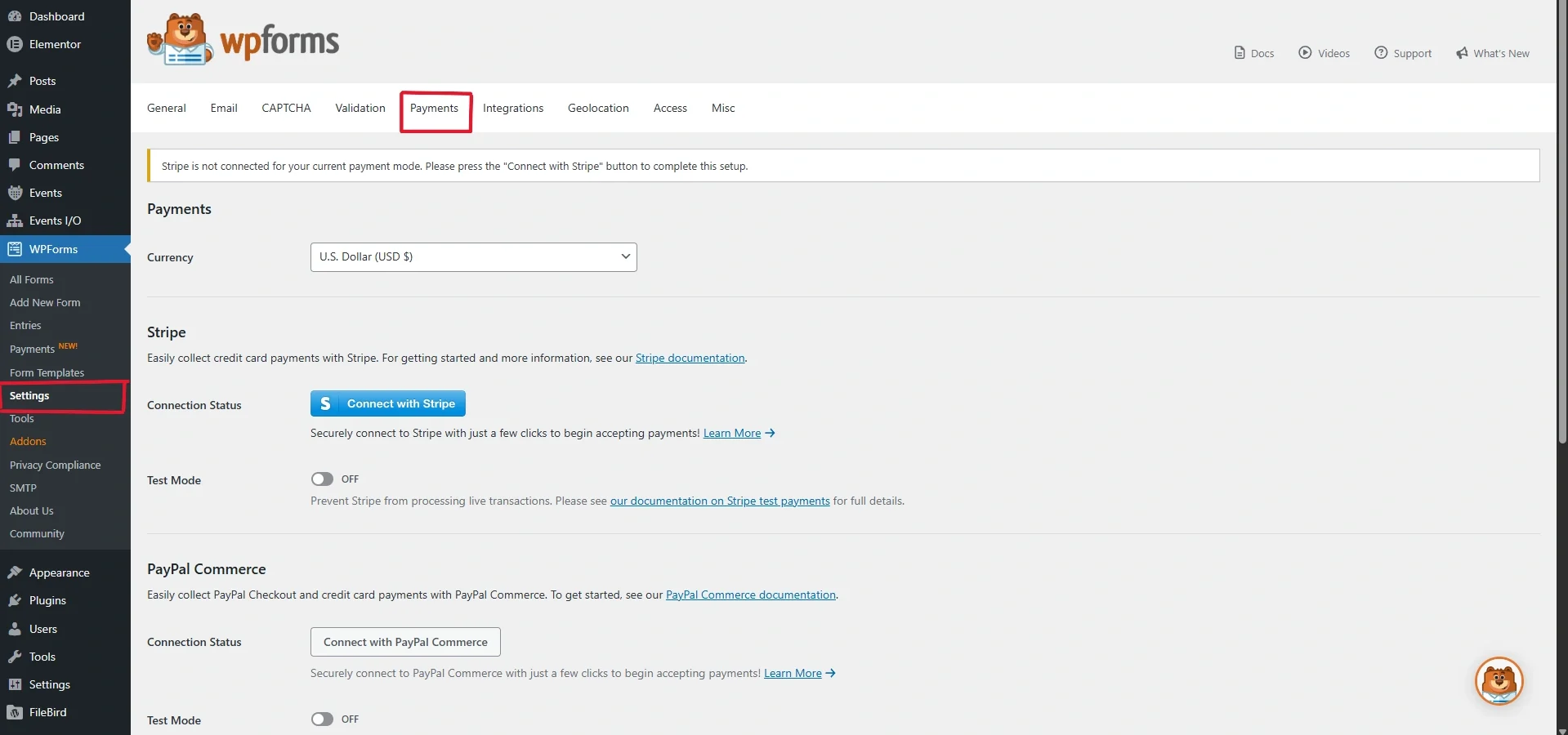Click the Appearance brush icon

pyautogui.click(x=15, y=572)
